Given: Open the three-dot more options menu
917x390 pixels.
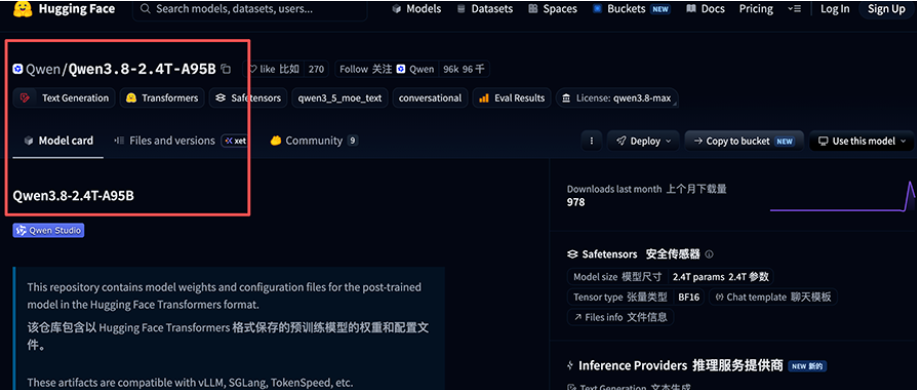Looking at the screenshot, I should click(x=592, y=141).
